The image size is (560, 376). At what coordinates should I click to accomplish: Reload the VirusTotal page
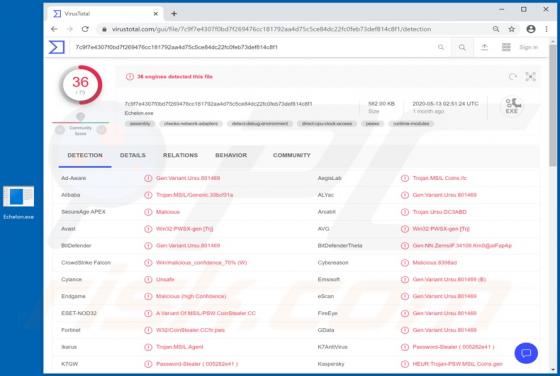[85, 29]
